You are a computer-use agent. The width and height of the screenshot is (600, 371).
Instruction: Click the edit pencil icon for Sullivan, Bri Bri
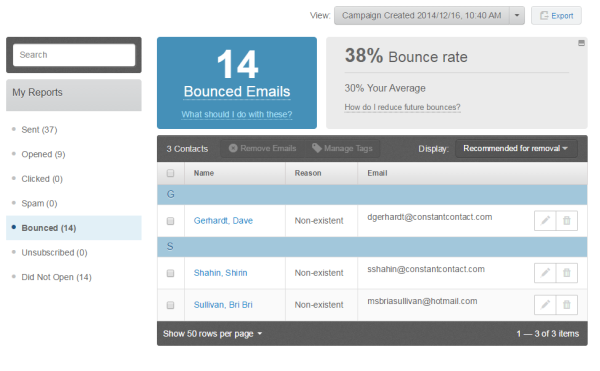click(545, 305)
